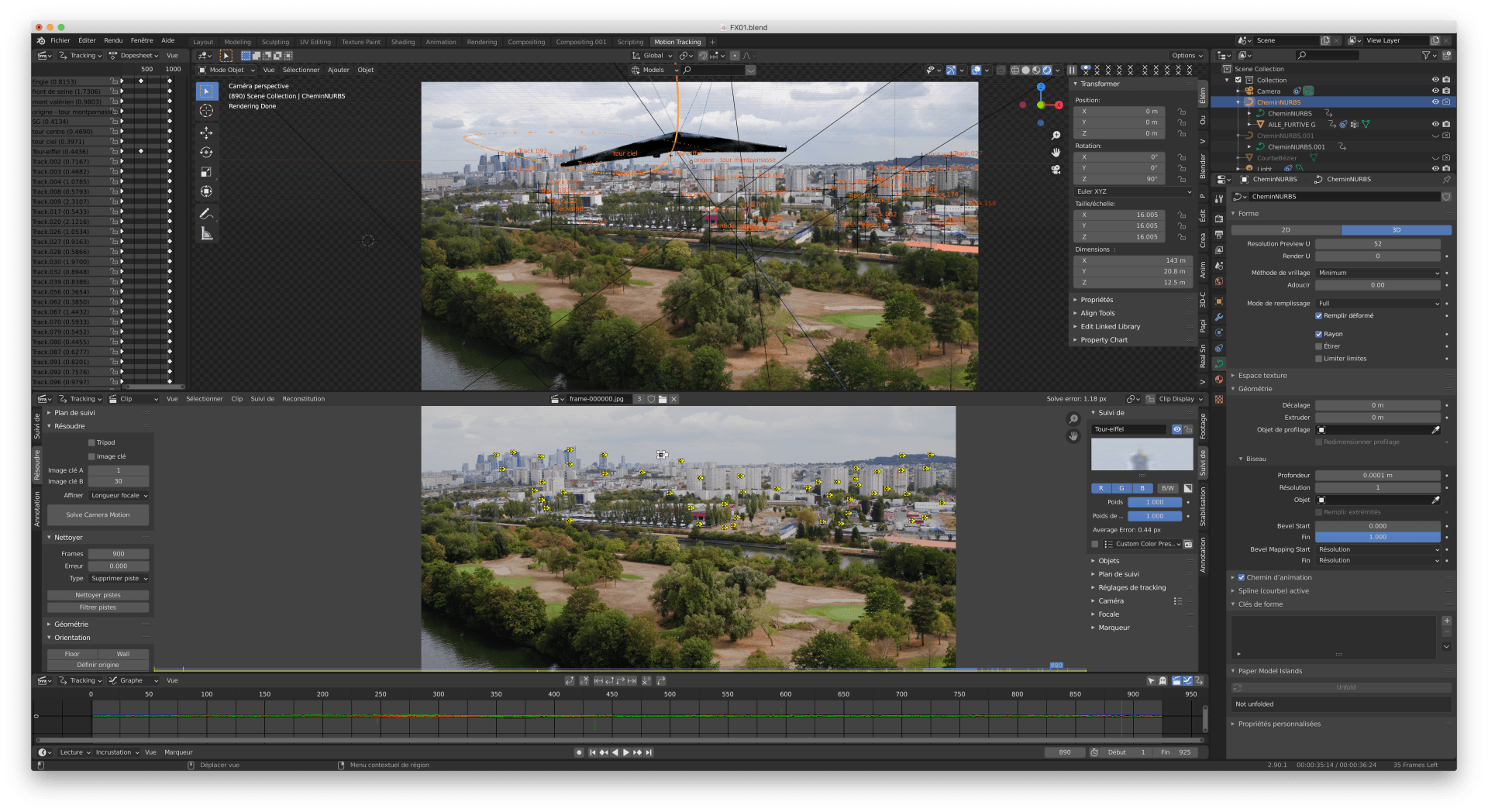Click the Solve Camera Motion button
This screenshot has width=1488, height=812.
click(98, 514)
